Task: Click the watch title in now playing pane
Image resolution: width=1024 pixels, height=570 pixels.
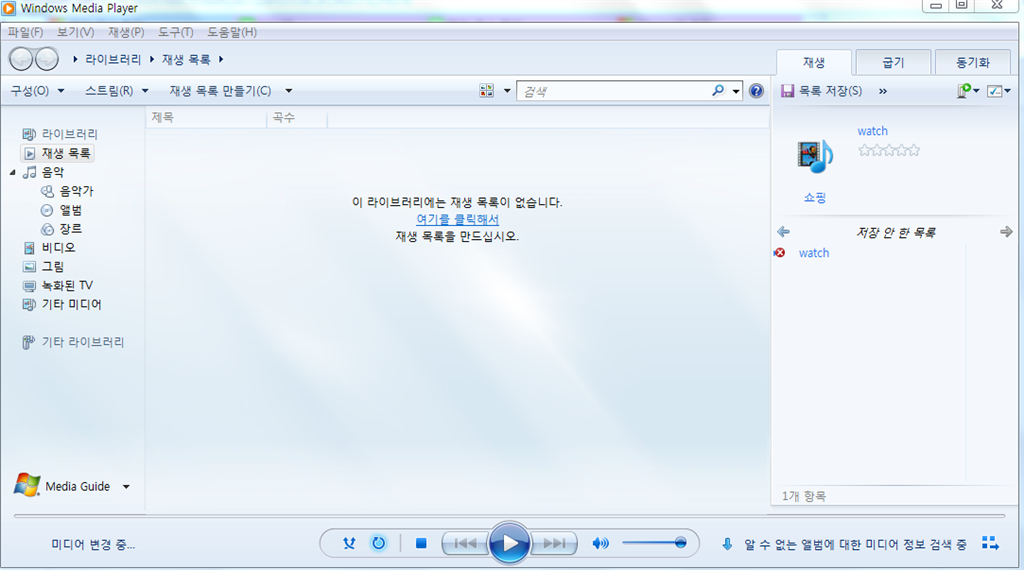Action: (x=872, y=131)
